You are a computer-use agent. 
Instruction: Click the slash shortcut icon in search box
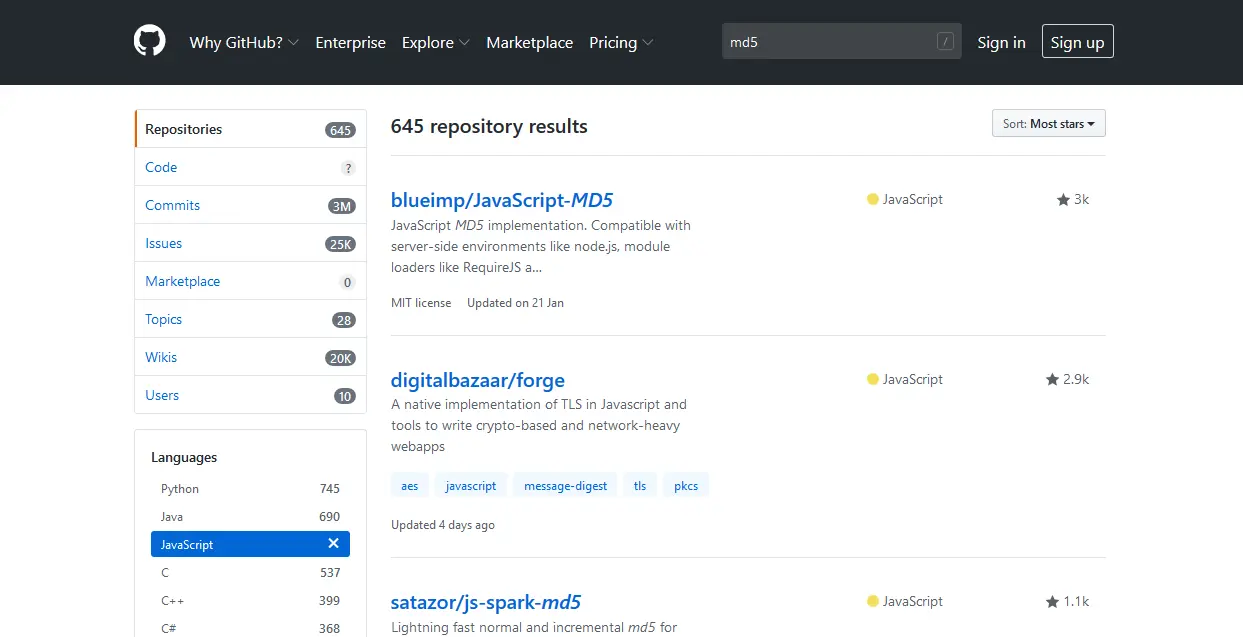tap(945, 42)
